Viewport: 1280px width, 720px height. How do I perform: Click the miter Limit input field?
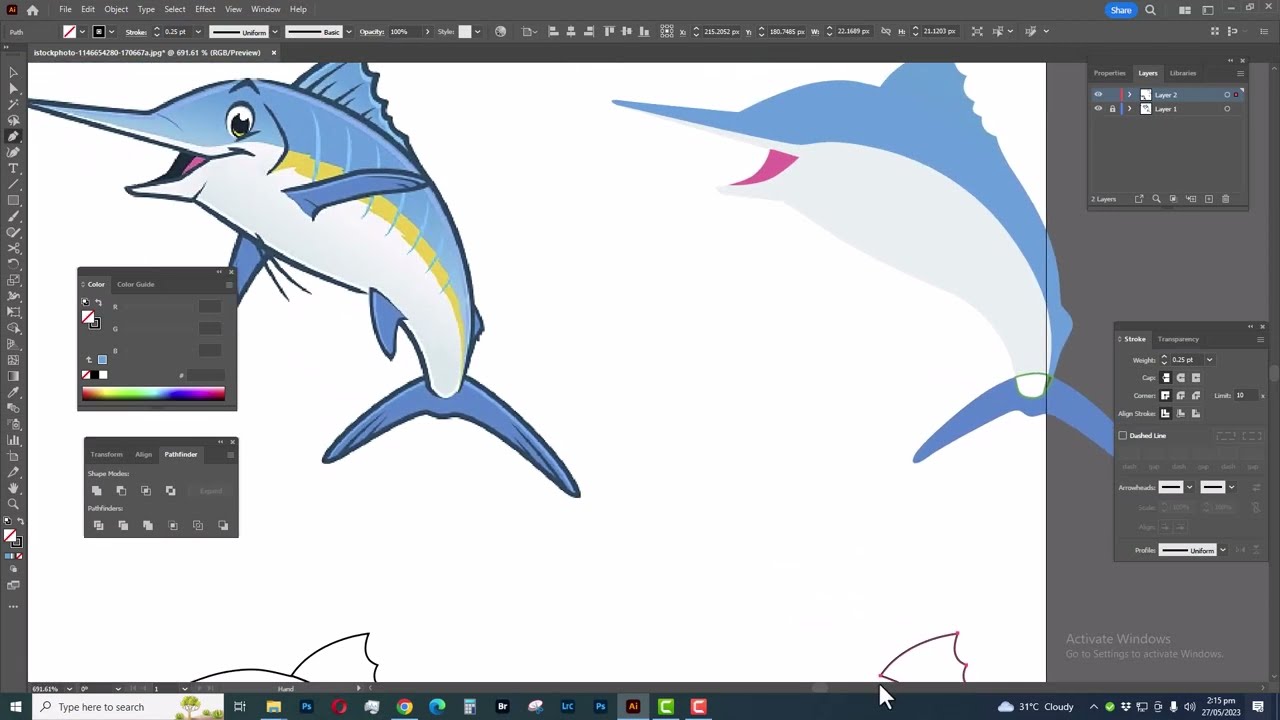(x=1246, y=396)
